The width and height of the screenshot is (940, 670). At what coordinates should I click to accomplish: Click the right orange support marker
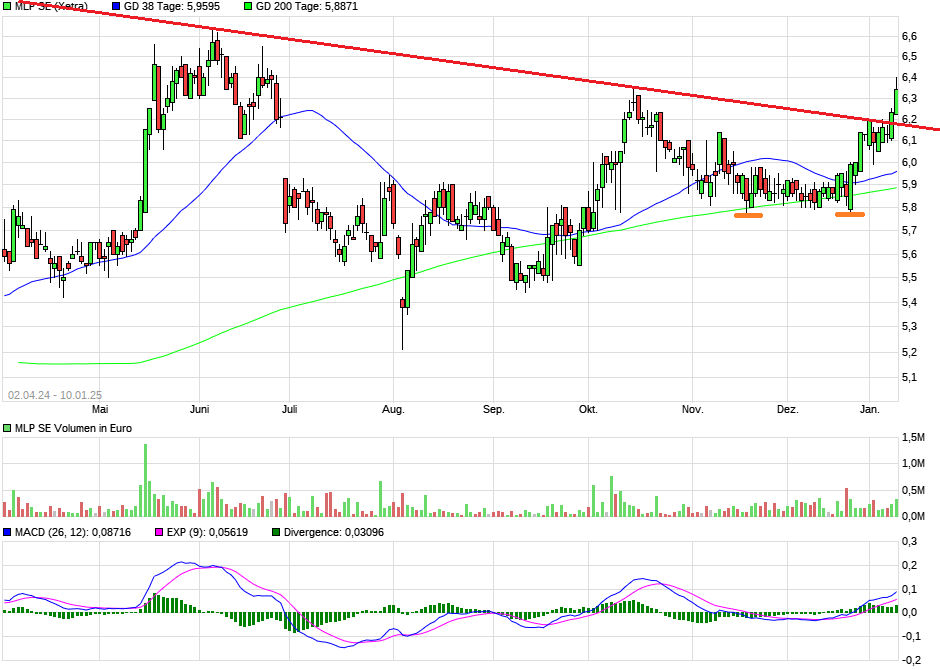[848, 213]
